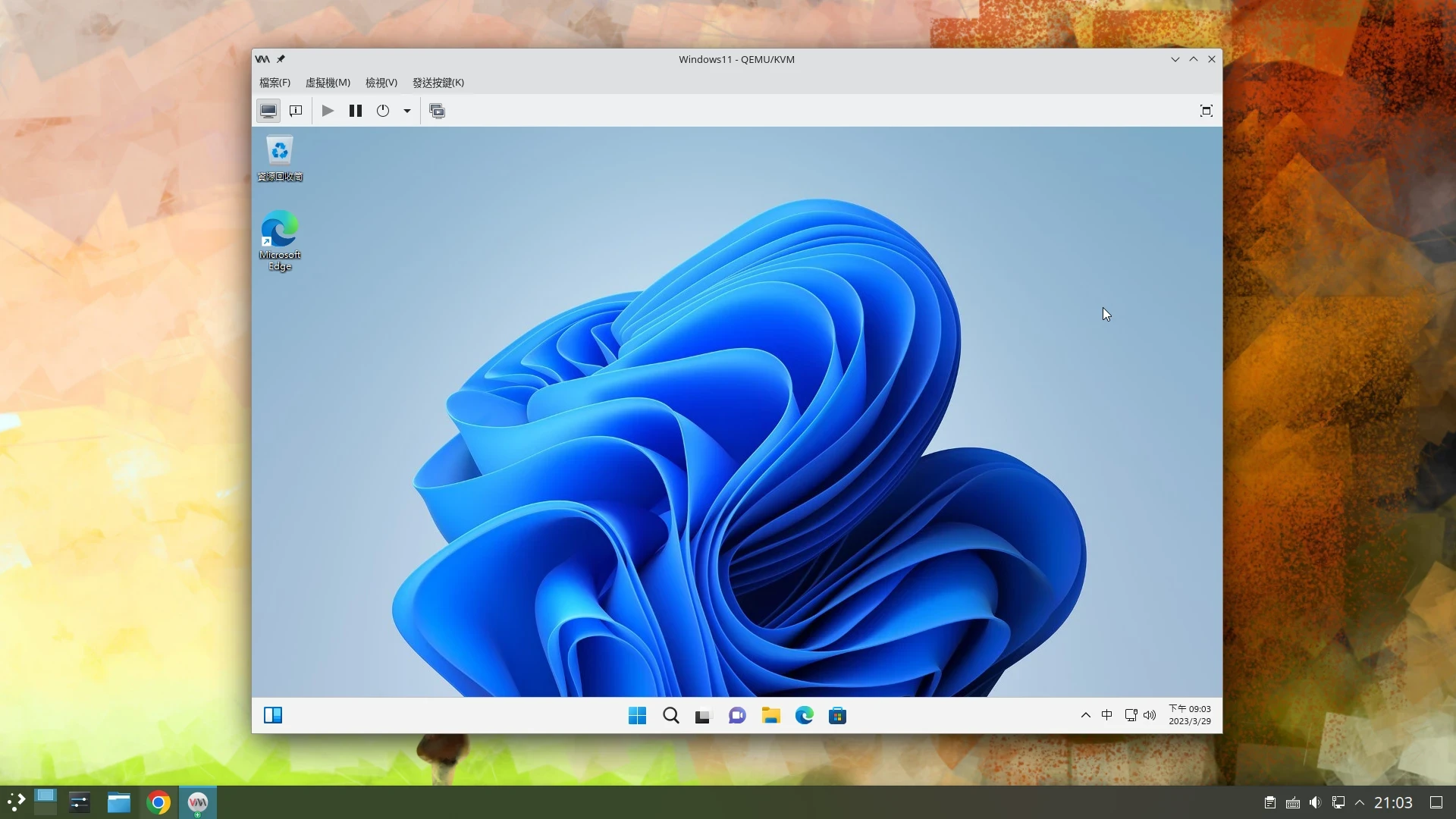Show virtual hardware details
Screen dimensions: 1456x819
pyautogui.click(x=296, y=111)
